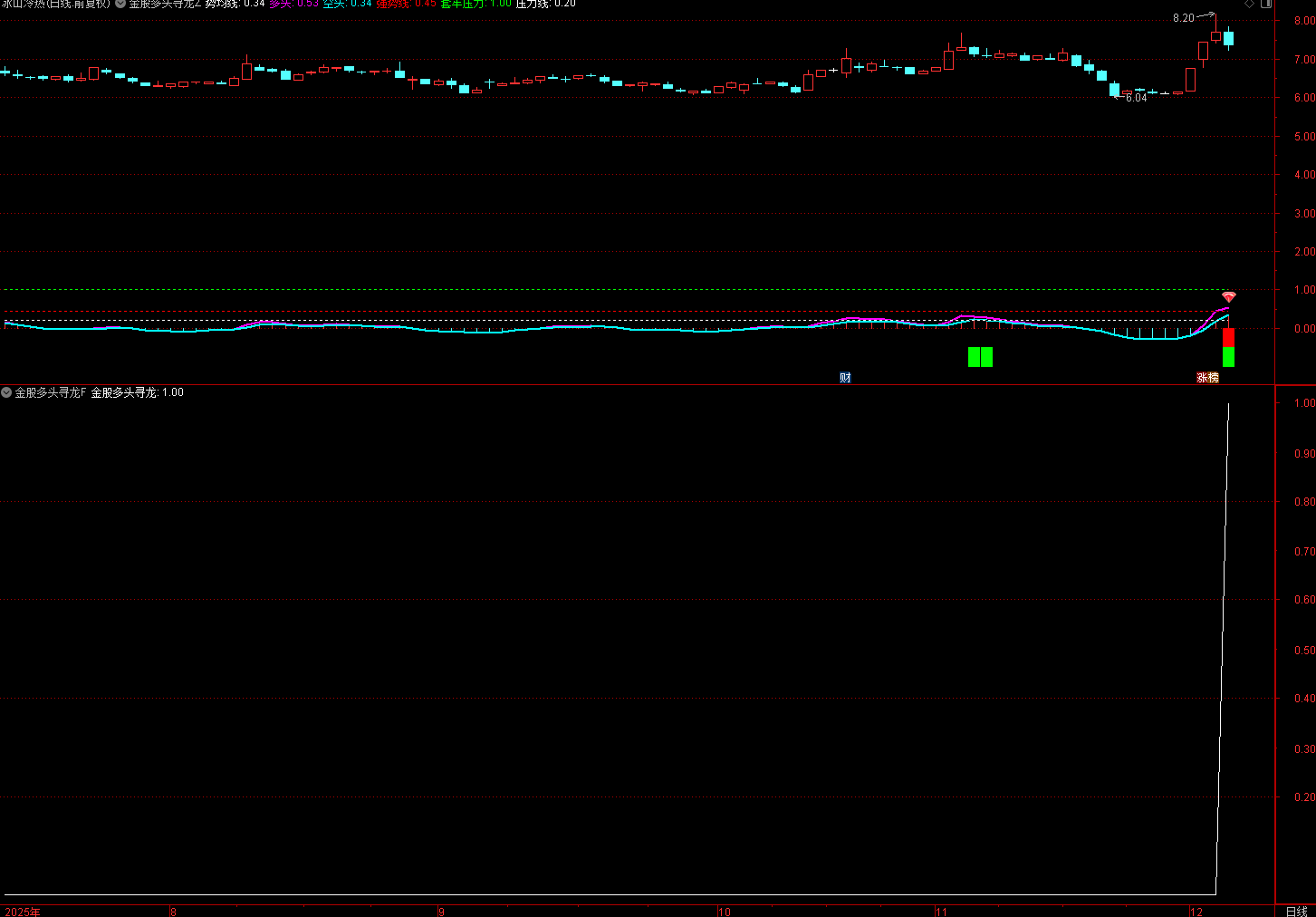Click the 2025年 label on time axis
1316x917 pixels.
tap(23, 912)
